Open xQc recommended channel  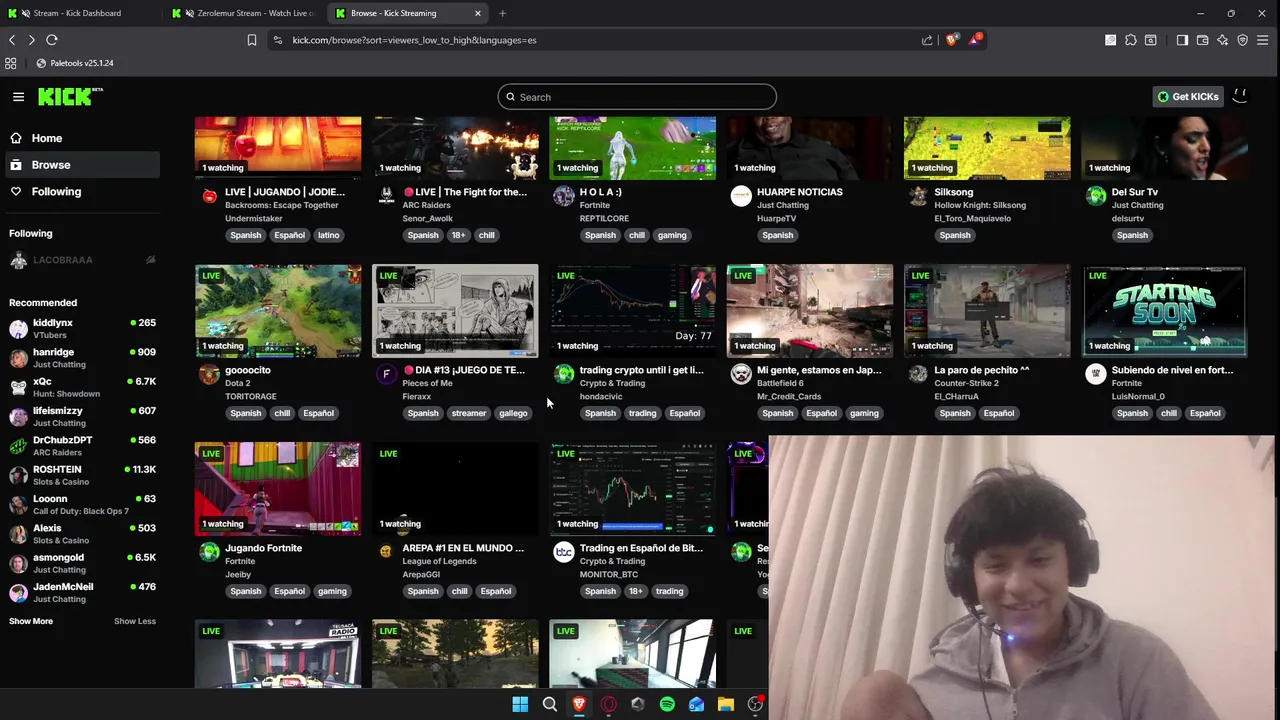click(80, 387)
